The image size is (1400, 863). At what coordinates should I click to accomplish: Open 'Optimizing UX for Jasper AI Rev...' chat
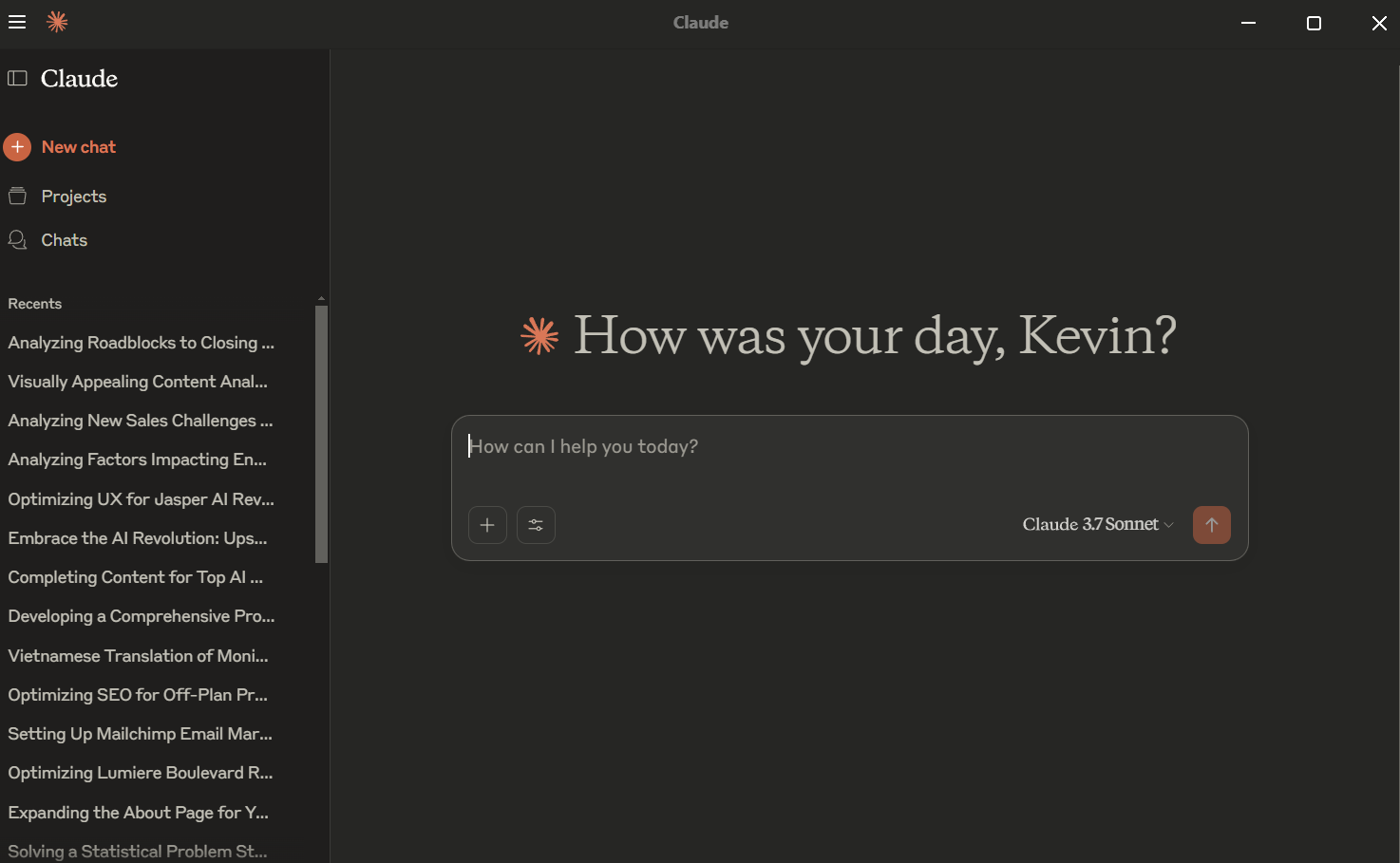click(142, 499)
